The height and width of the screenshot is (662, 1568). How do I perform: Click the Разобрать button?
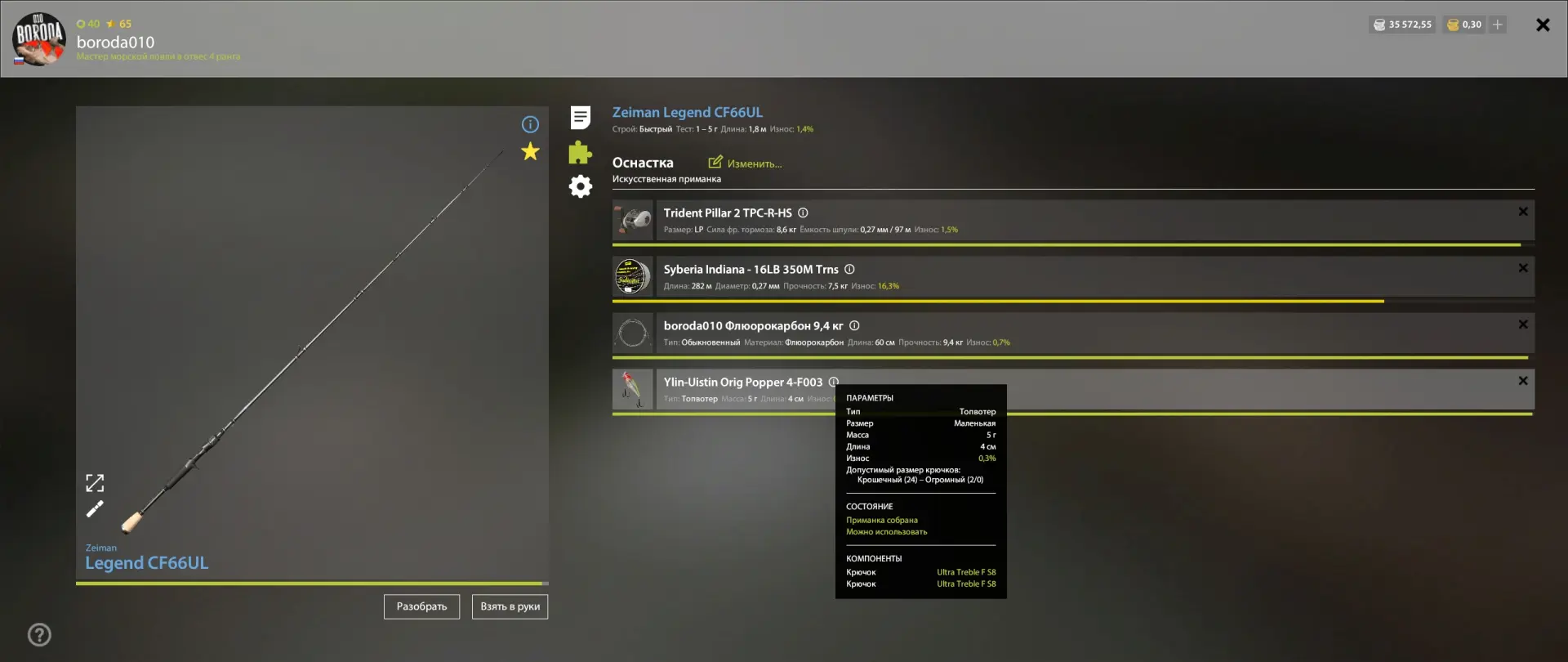(x=421, y=606)
